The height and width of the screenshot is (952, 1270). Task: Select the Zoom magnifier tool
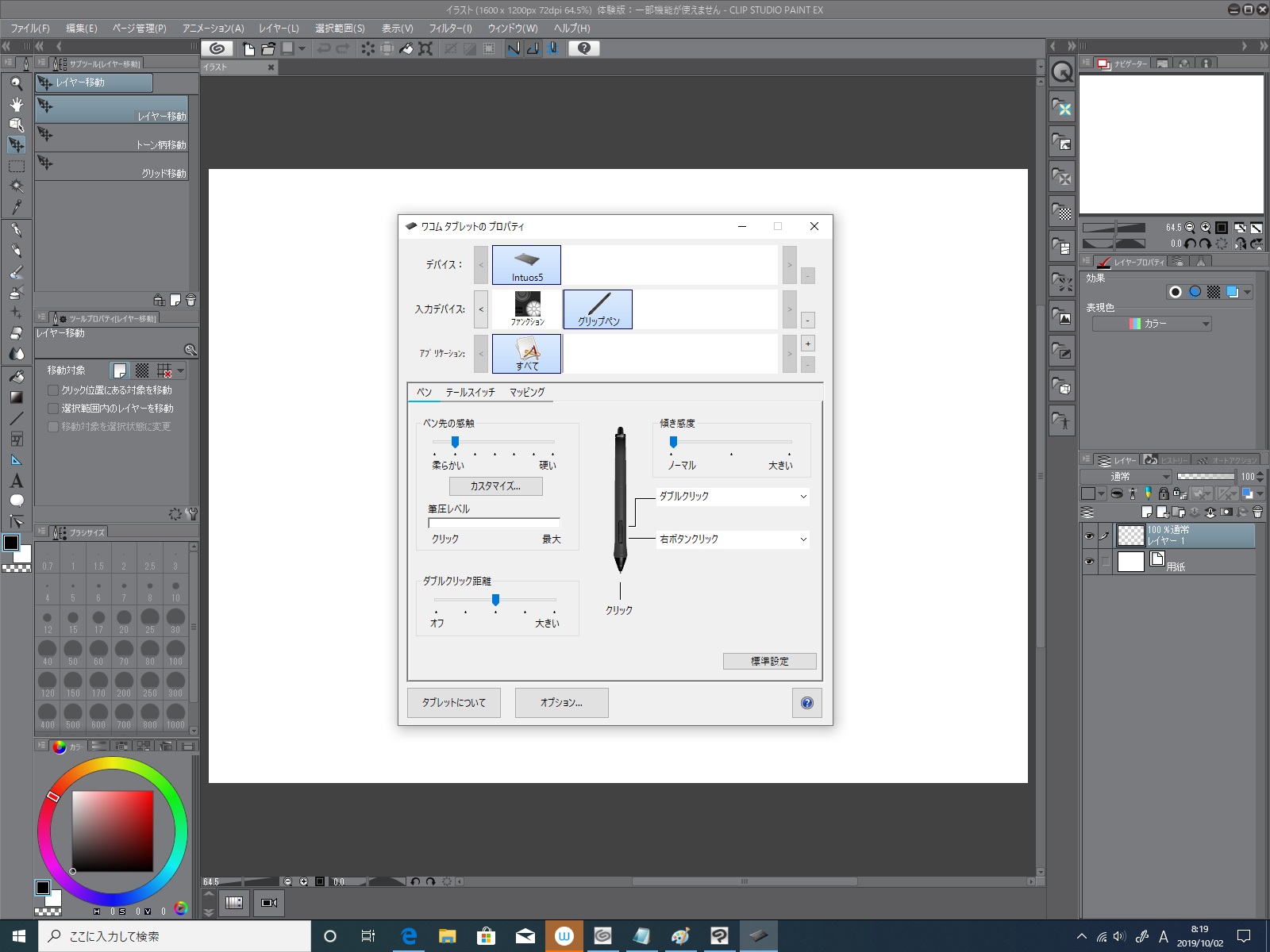tap(16, 83)
